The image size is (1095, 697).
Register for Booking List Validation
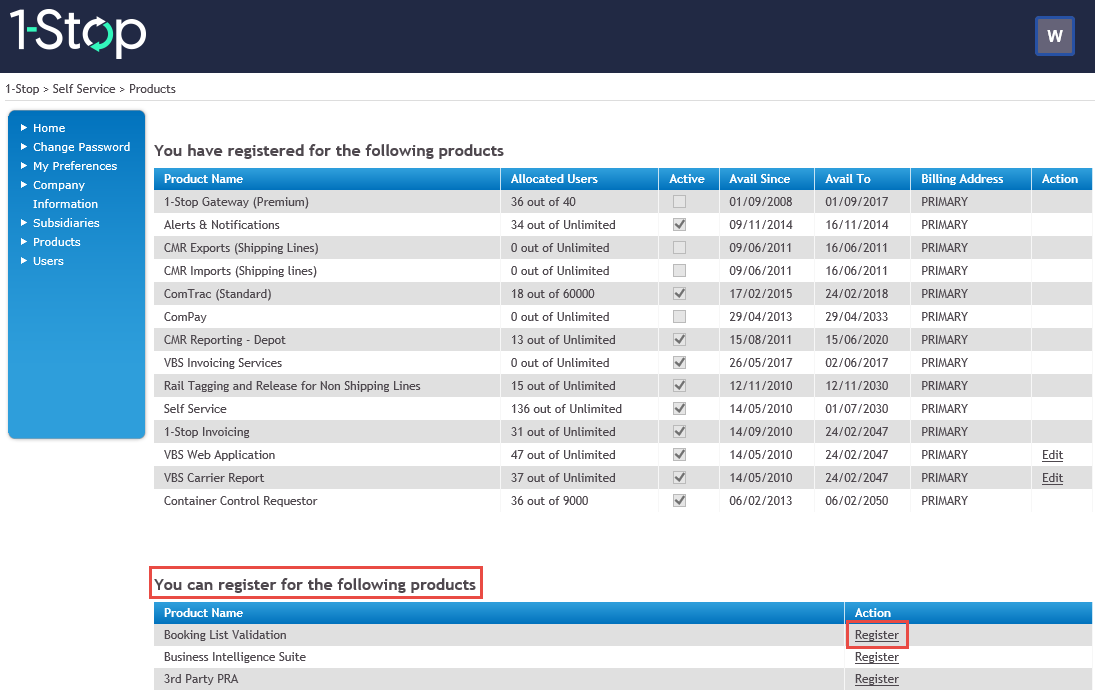[876, 635]
